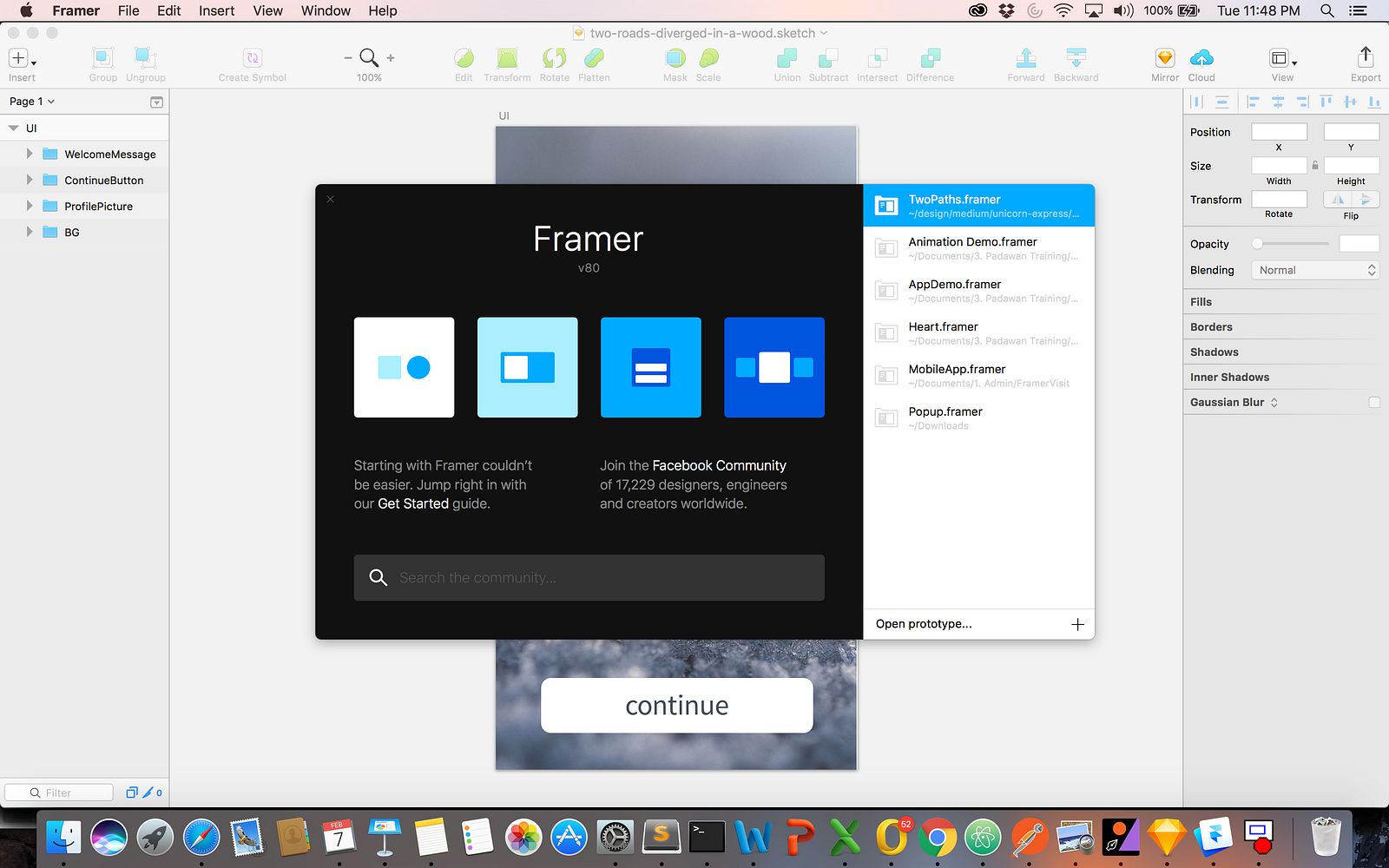Open the Mirror tool
The width and height of the screenshot is (1389, 868).
[x=1165, y=58]
